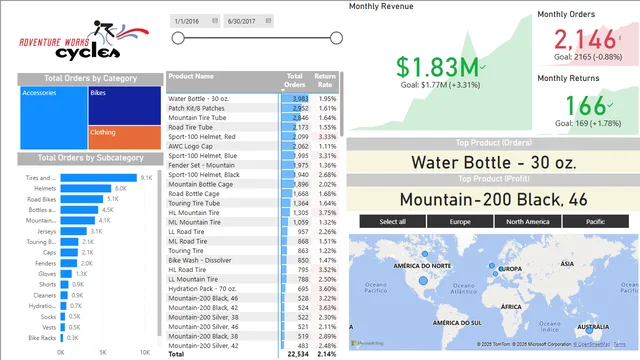This screenshot has width=640, height=360.
Task: Select the Tires and Tubes 9.1K bar
Action: [x=98, y=178]
